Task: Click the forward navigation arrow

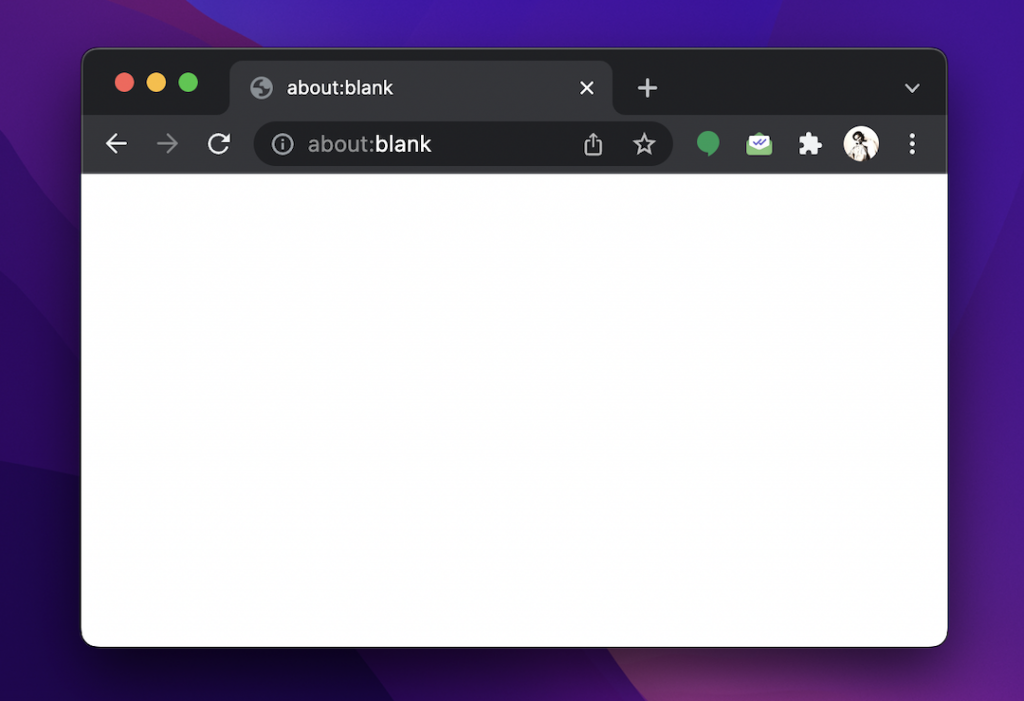Action: pyautogui.click(x=168, y=144)
